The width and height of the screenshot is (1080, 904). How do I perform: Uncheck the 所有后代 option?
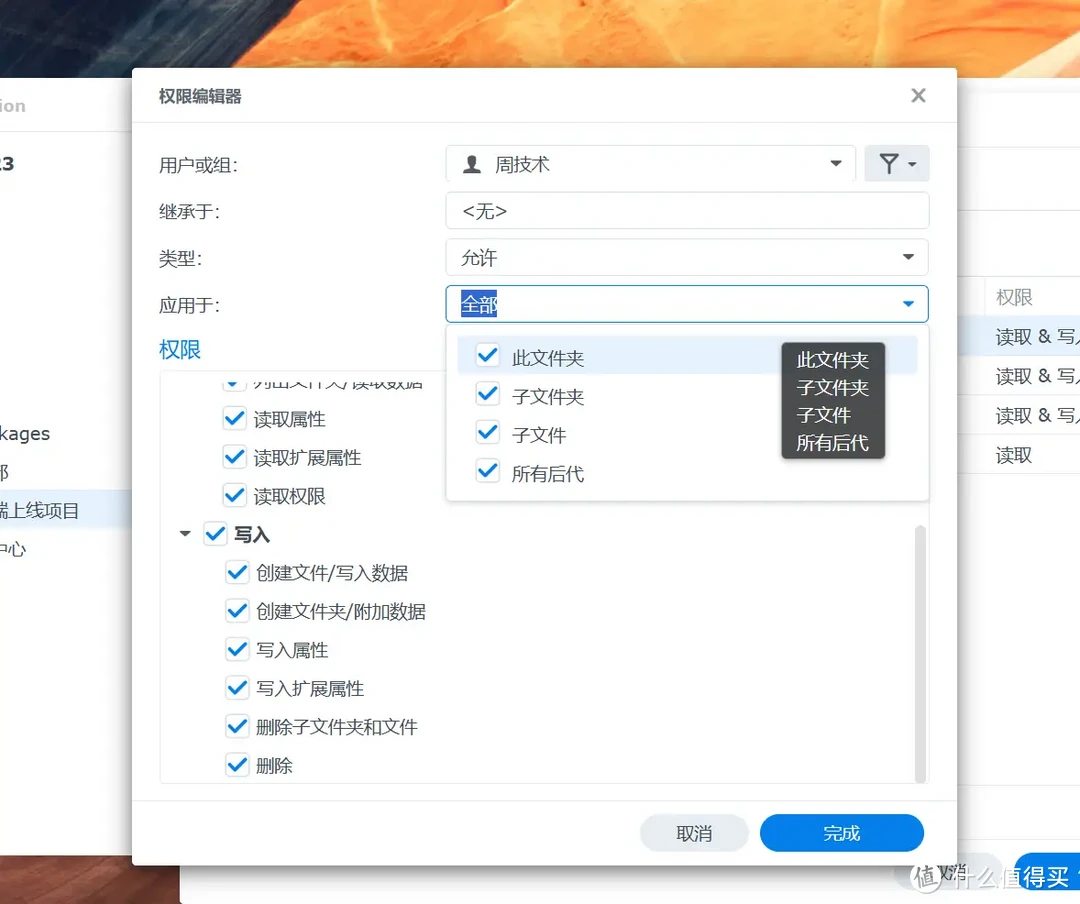pyautogui.click(x=487, y=472)
